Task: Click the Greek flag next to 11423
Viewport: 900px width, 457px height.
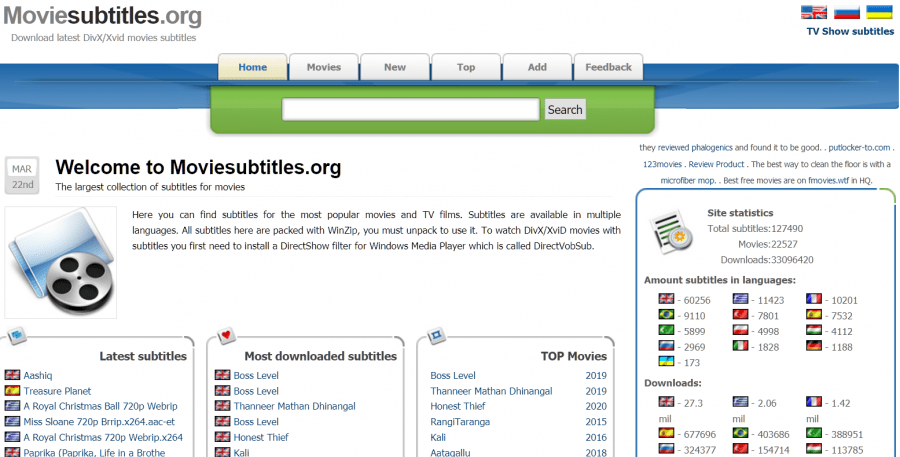Action: 740,299
